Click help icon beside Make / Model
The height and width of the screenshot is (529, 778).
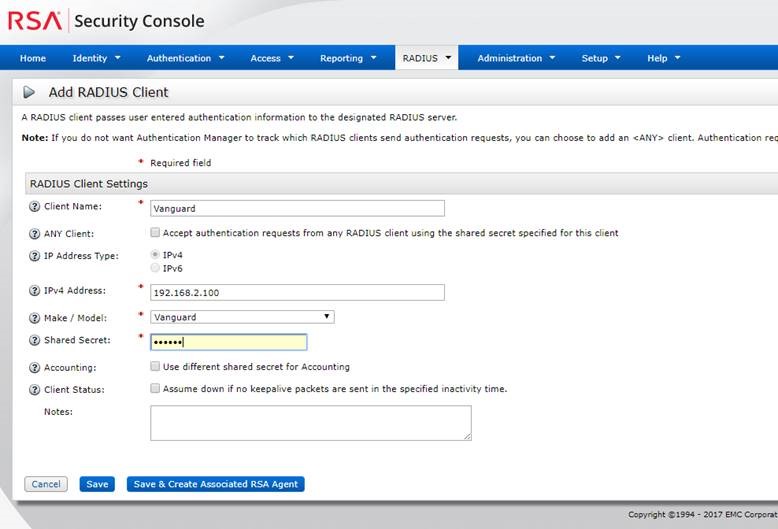[x=34, y=317]
